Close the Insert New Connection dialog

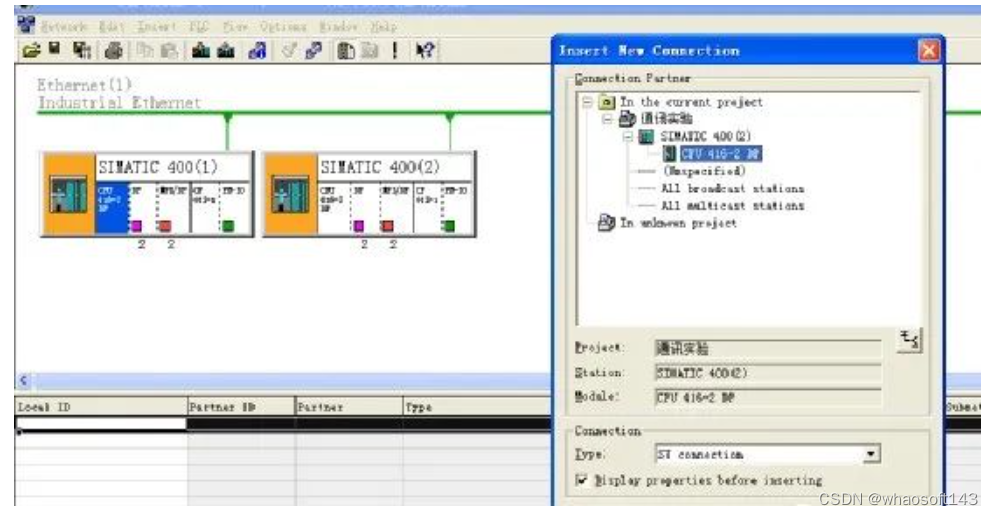click(929, 51)
